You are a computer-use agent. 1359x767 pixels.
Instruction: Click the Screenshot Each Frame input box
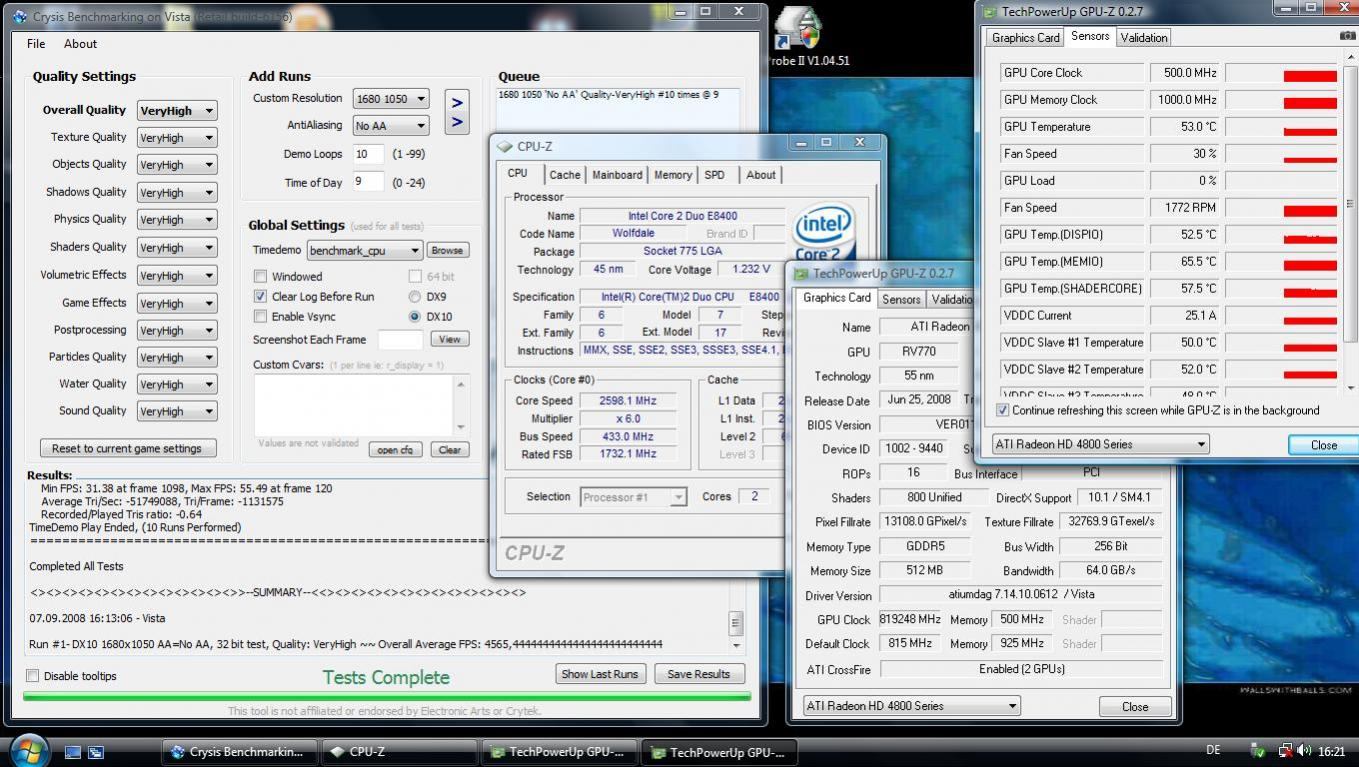[399, 339]
